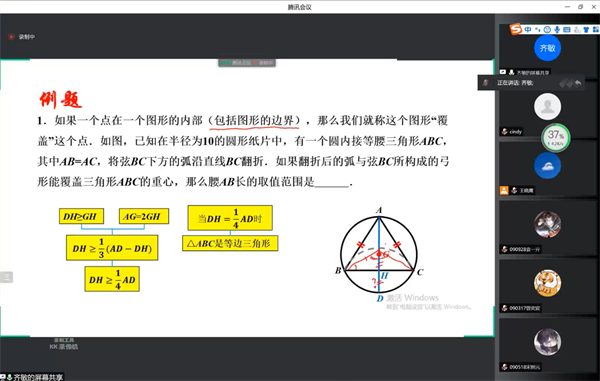Image resolution: width=600 pixels, height=381 pixels.
Task: Click the 当DH = 1/4 AD时 yellow box
Action: point(230,218)
